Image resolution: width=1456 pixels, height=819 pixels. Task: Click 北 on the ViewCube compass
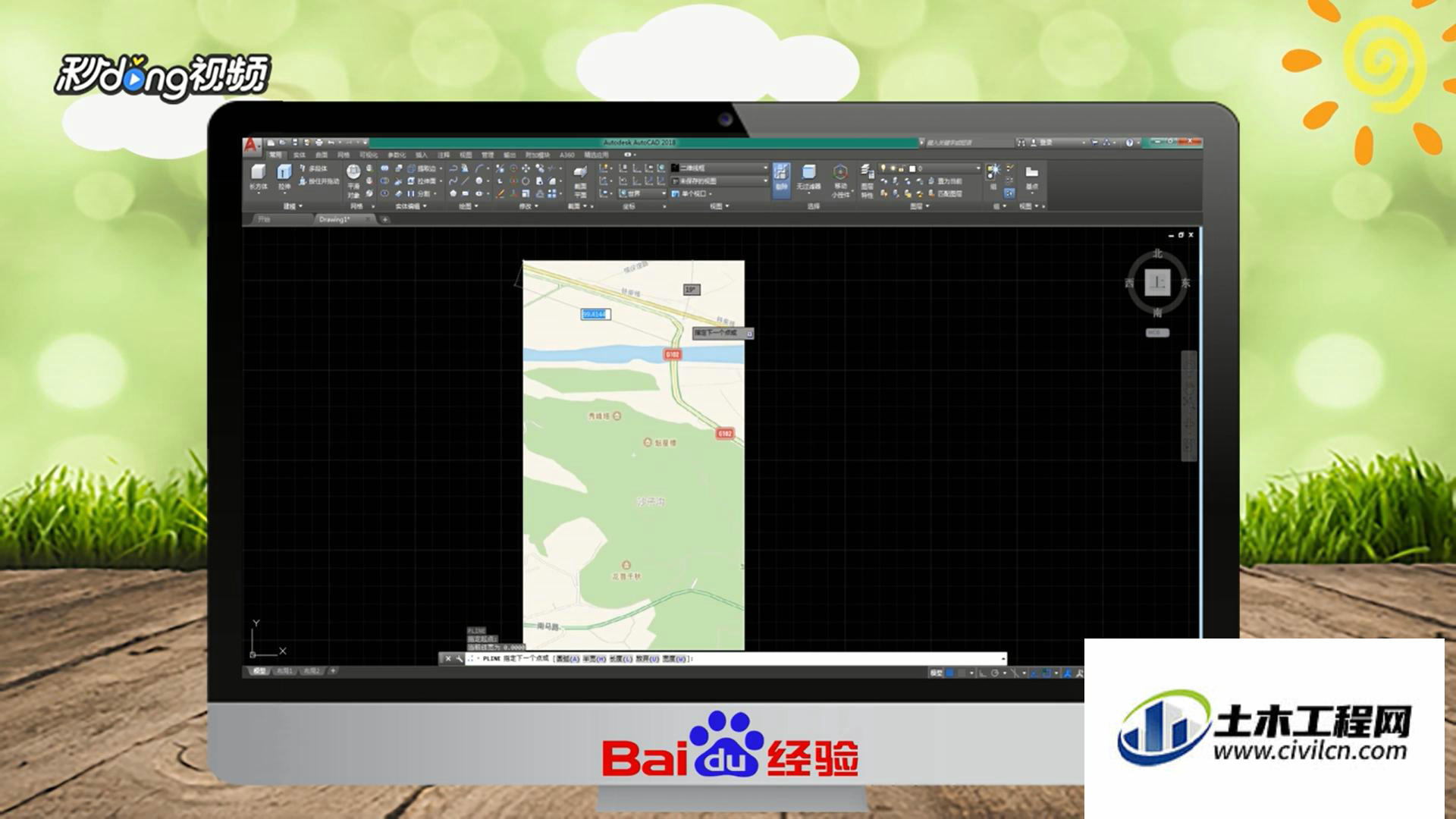pos(1157,253)
